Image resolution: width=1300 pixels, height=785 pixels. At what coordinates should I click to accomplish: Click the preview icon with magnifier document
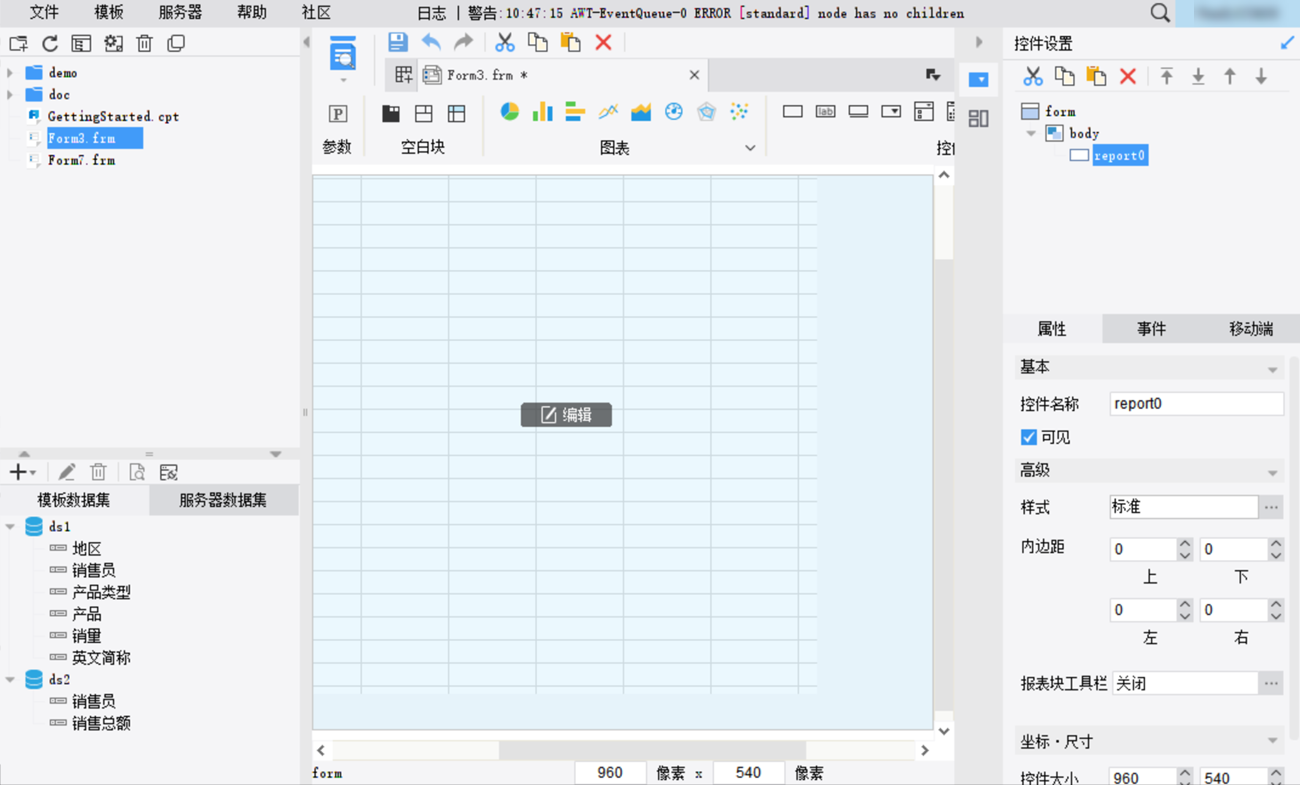point(137,472)
